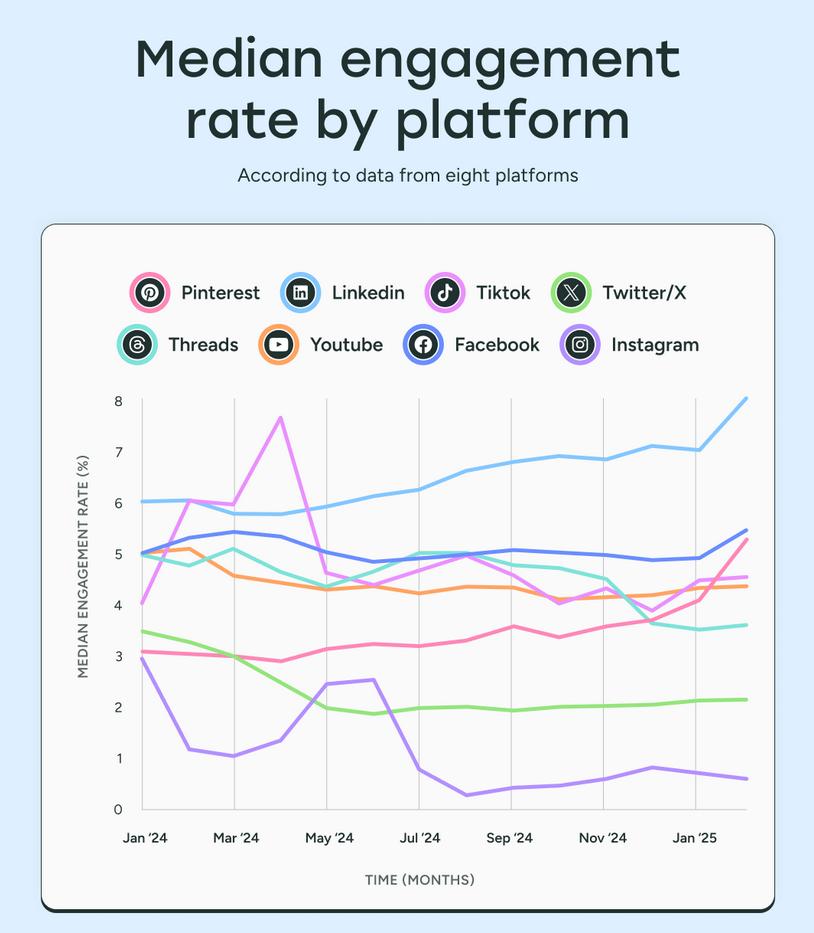
Task: Click the Tiktok line peak near 7.7
Action: 281,417
